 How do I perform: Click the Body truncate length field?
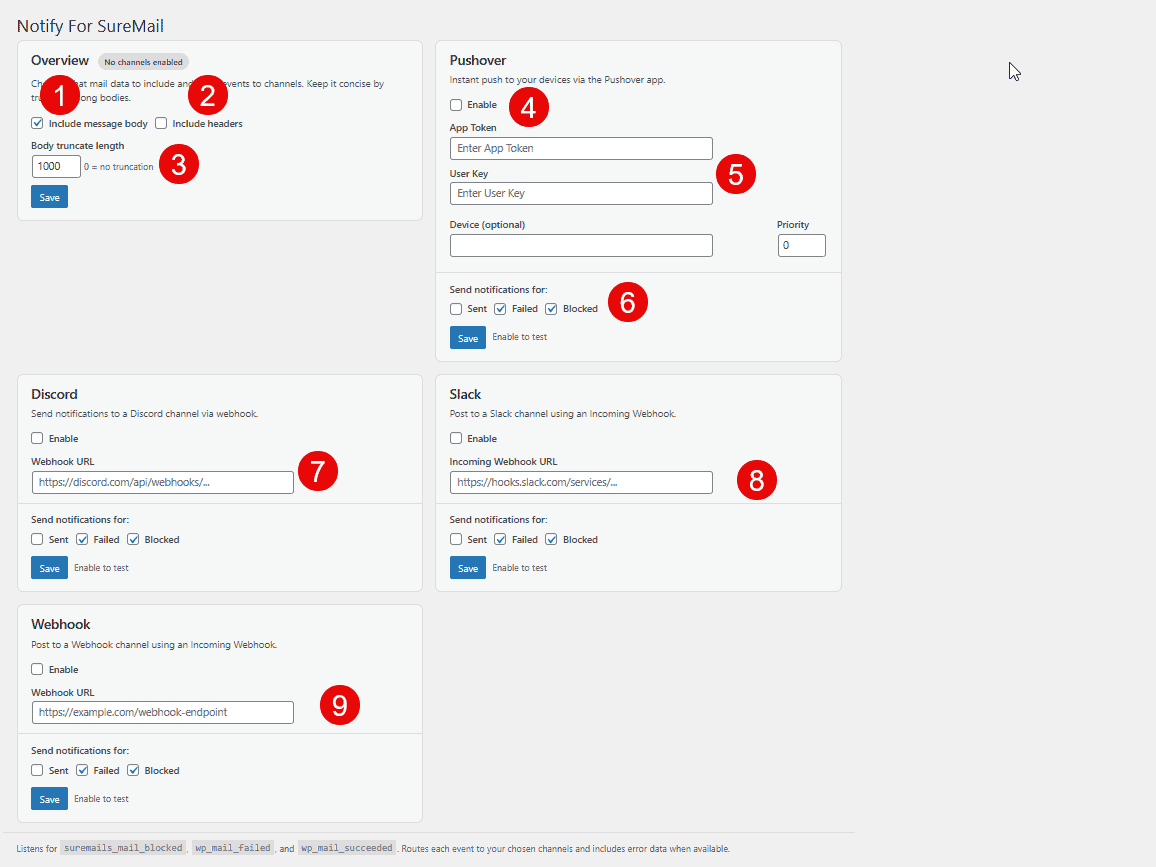point(56,167)
